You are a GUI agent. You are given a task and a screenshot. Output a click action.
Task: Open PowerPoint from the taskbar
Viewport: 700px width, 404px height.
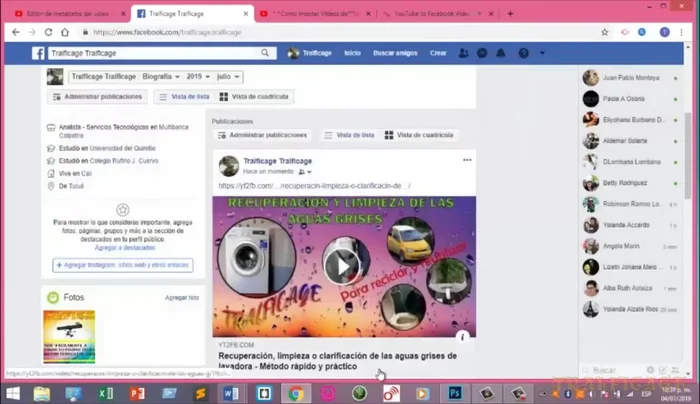pos(138,394)
